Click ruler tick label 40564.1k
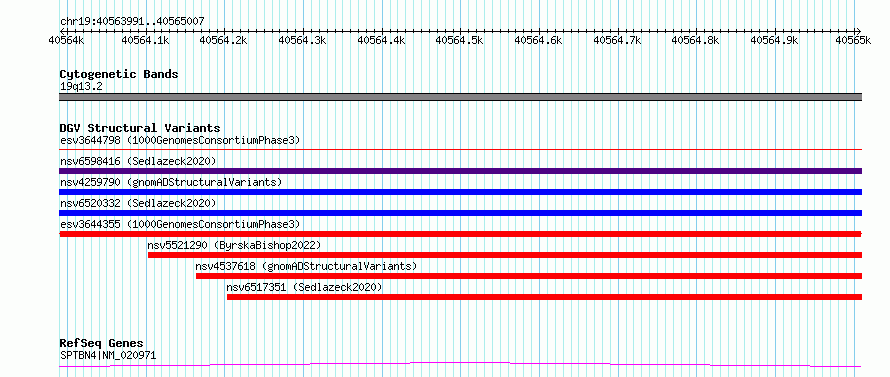This screenshot has height=377, width=890. tap(146, 40)
